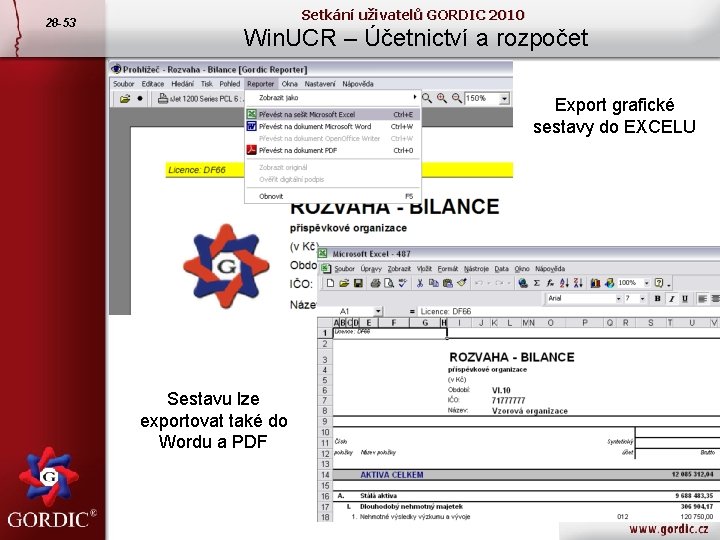This screenshot has width=720, height=540.
Task: Open the Tisk menu
Action: (207, 84)
